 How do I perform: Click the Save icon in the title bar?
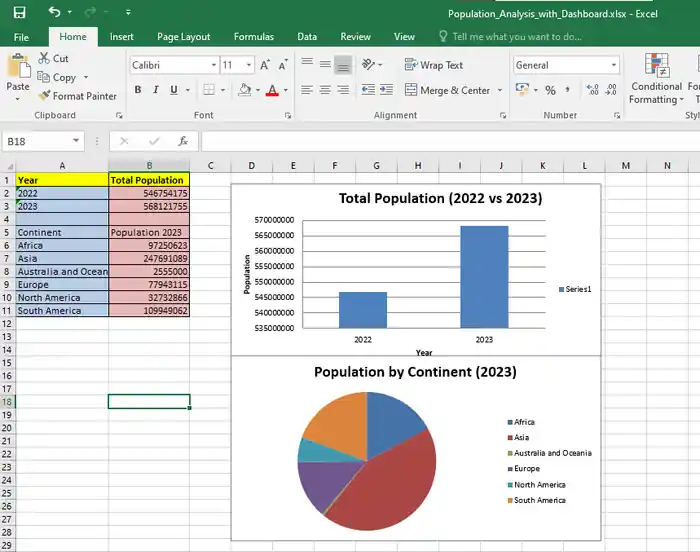pos(19,12)
